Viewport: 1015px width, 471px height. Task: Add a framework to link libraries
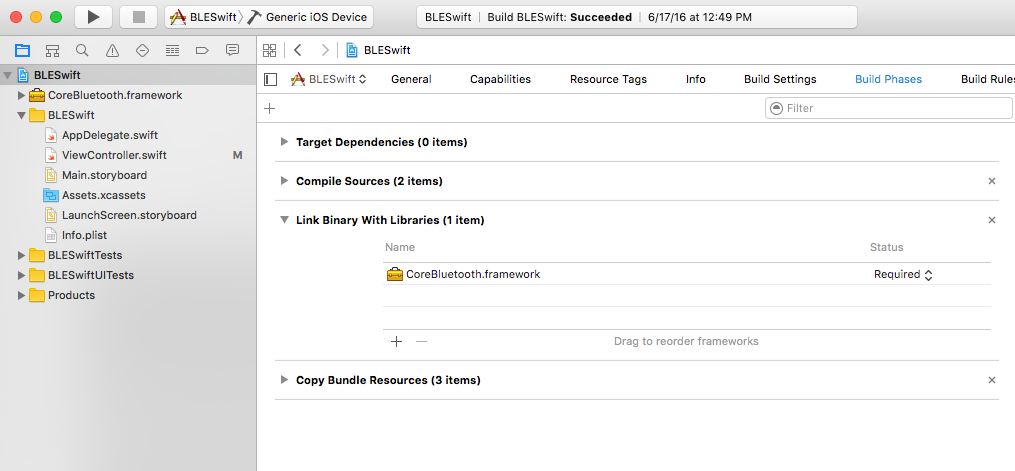397,341
